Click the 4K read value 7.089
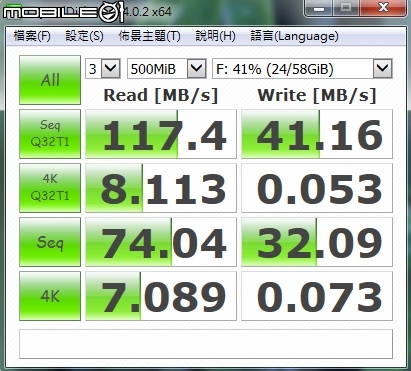This screenshot has height=371, width=411. [161, 296]
